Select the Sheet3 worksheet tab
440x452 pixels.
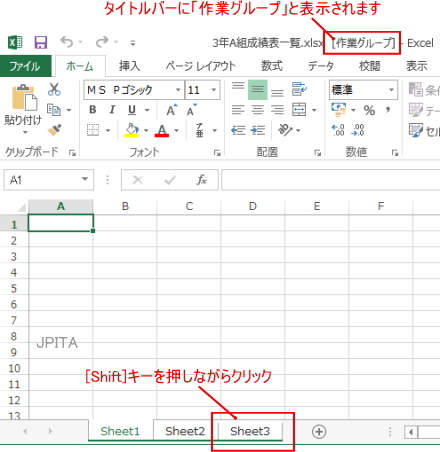[250, 431]
